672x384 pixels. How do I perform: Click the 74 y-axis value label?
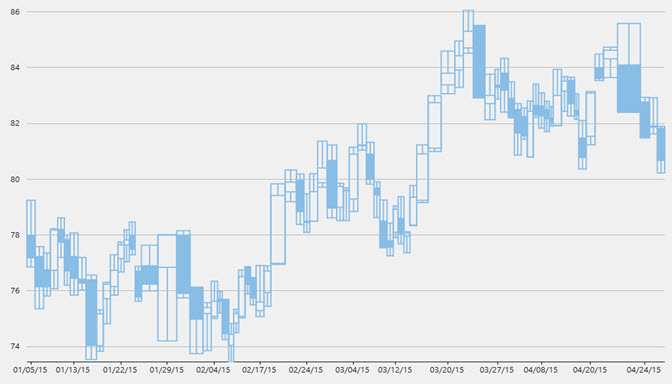(15, 347)
